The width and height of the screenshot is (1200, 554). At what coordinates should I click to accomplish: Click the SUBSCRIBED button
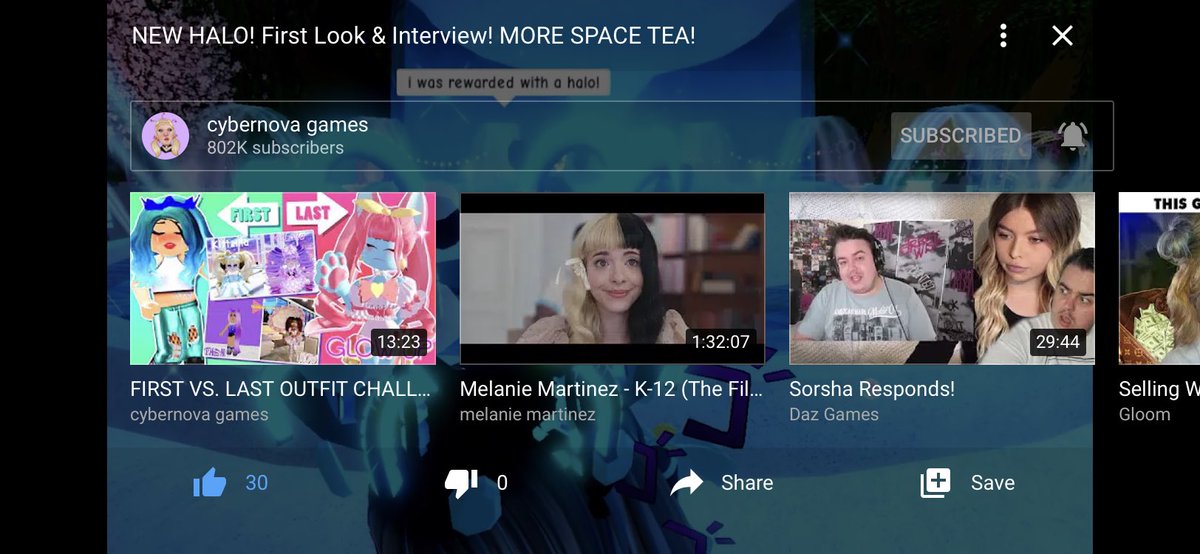(x=960, y=136)
